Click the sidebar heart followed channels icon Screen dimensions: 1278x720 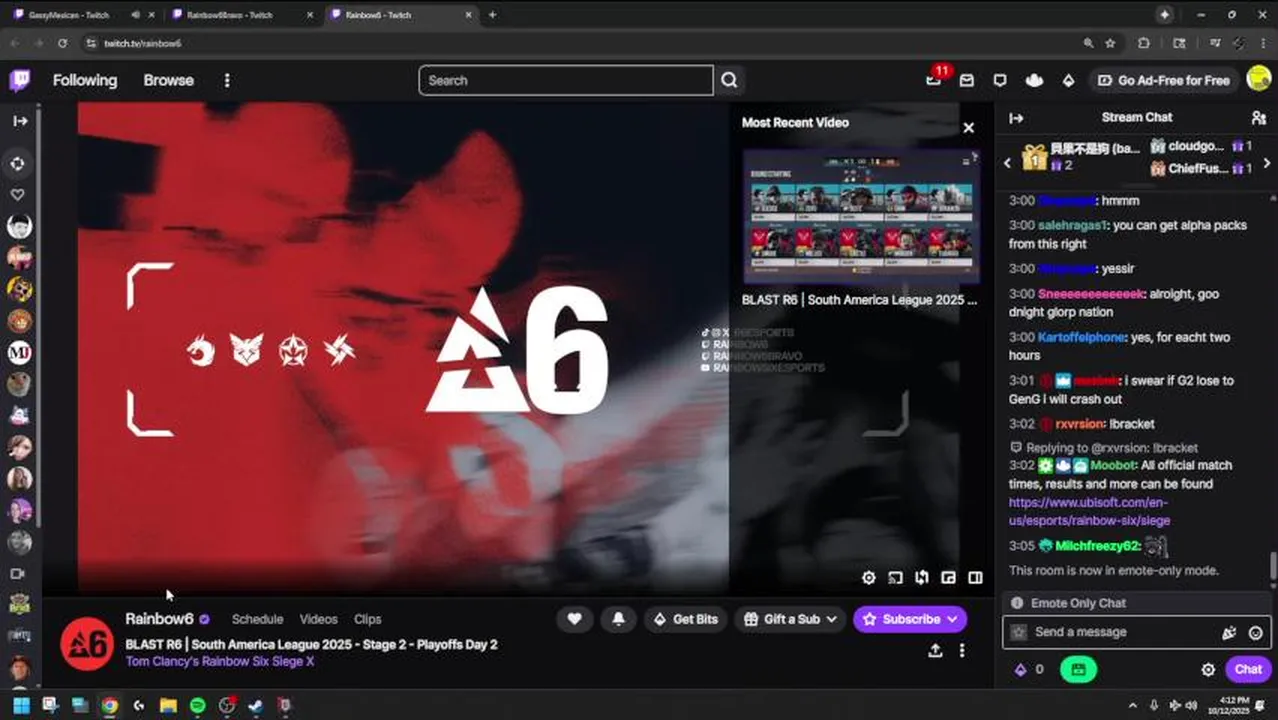(18, 194)
